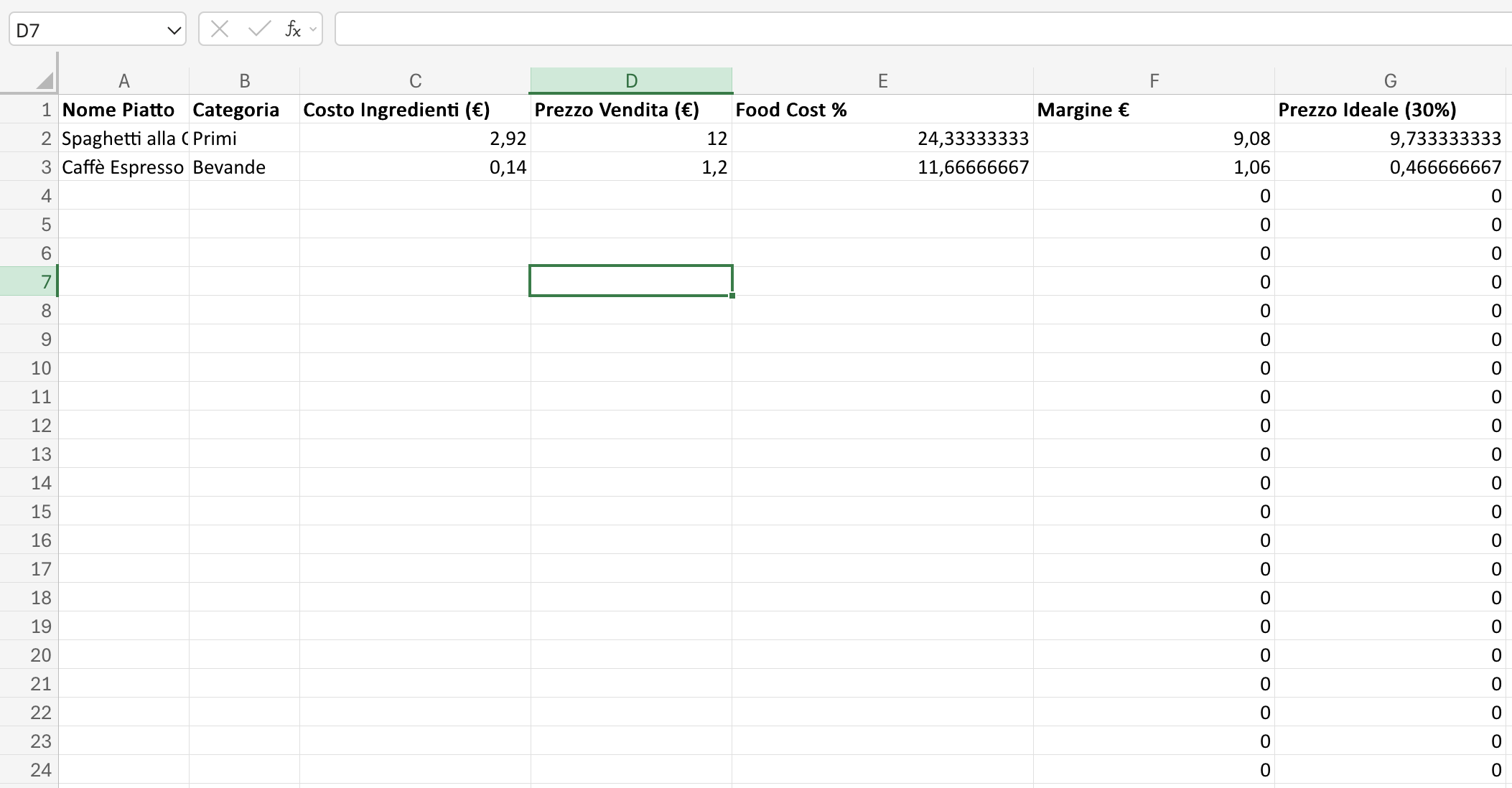The image size is (1512, 788).
Task: Select cell containing Spaghetti alla C text
Action: [122, 138]
